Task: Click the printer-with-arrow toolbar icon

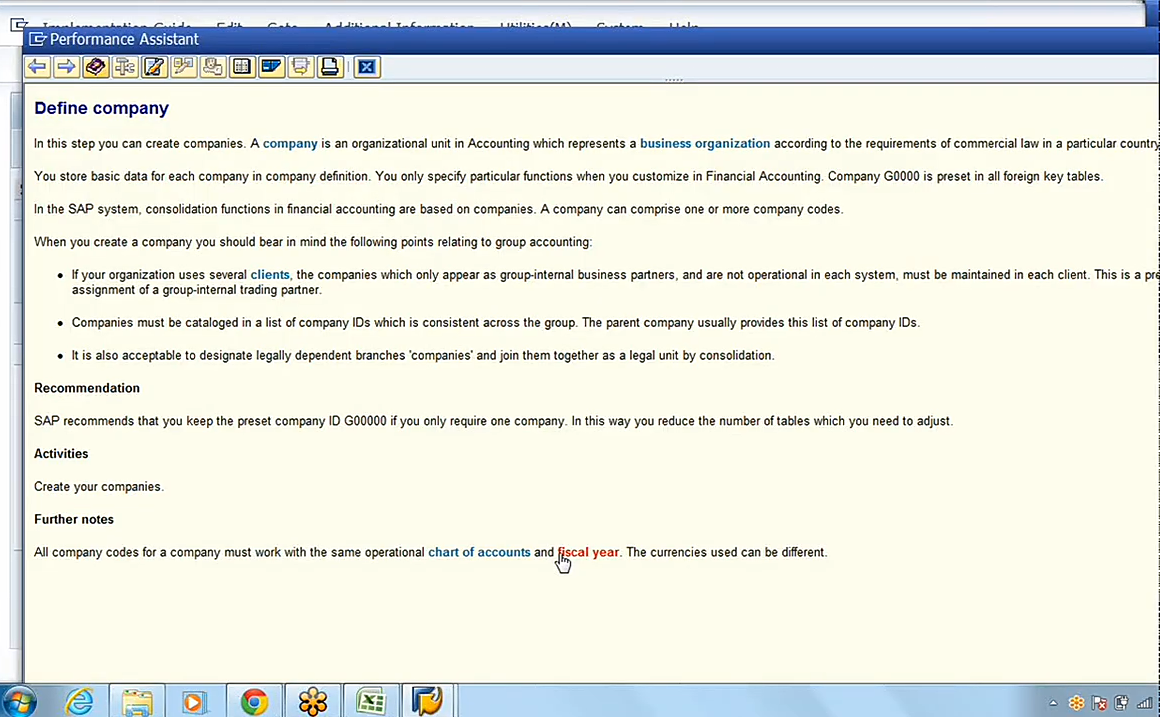Action: [300, 67]
